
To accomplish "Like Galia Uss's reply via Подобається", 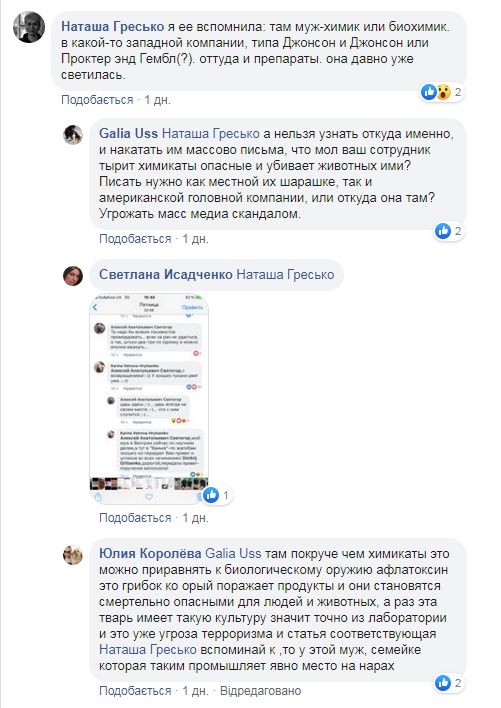I will 135,239.
